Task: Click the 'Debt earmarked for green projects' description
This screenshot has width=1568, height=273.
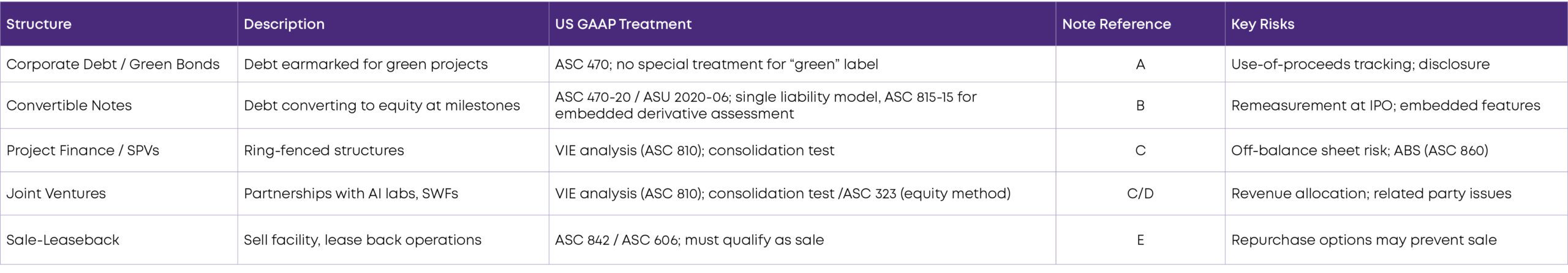Action: (x=366, y=64)
